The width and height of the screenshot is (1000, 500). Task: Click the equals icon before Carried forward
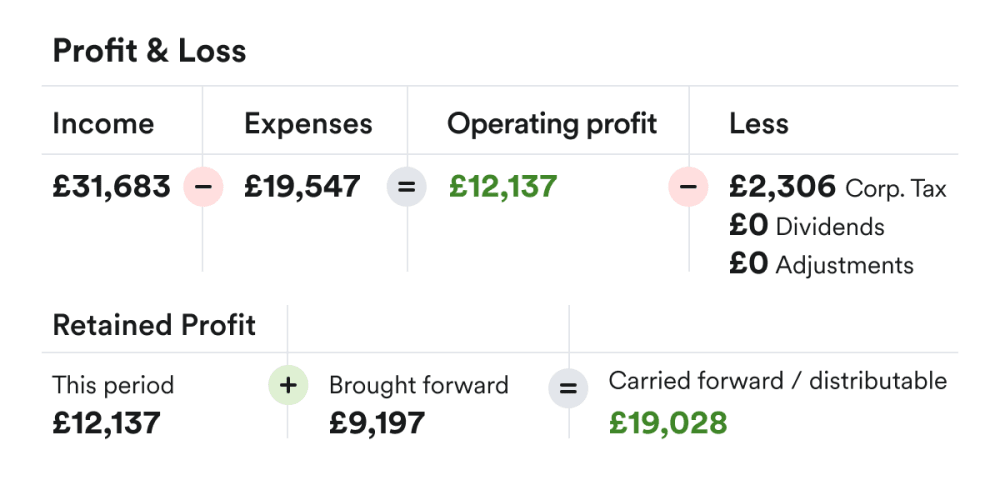click(568, 387)
